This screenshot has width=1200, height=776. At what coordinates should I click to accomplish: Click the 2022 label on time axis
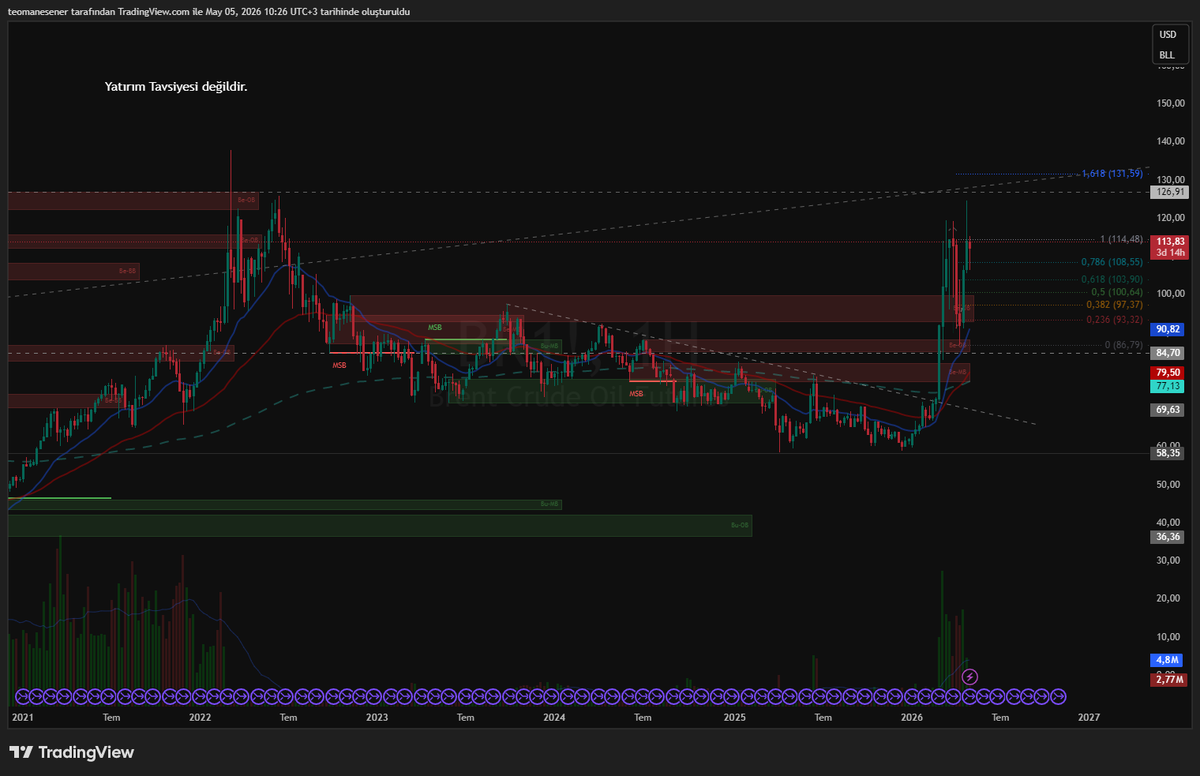[200, 717]
